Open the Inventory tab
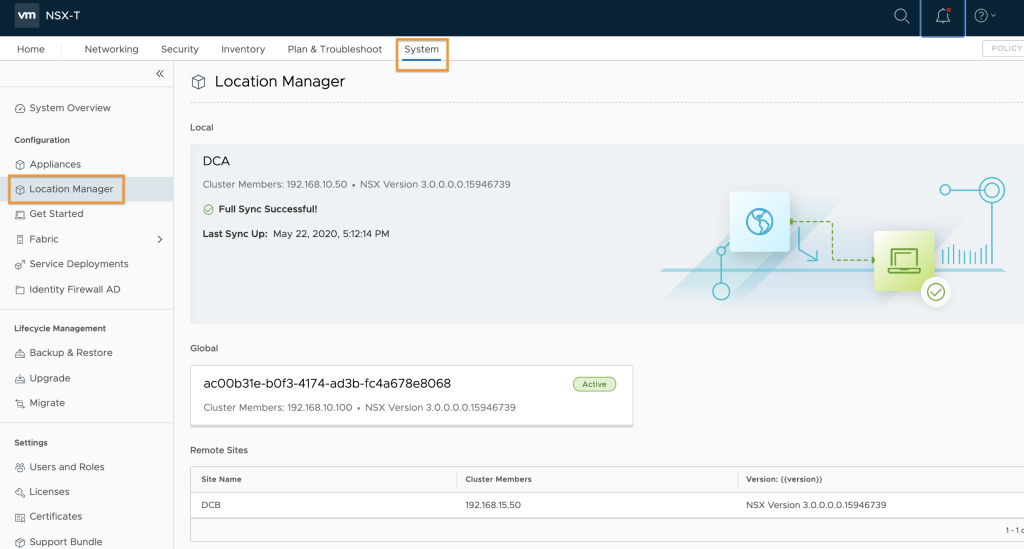Screen dimensions: 1024x549 (243, 49)
